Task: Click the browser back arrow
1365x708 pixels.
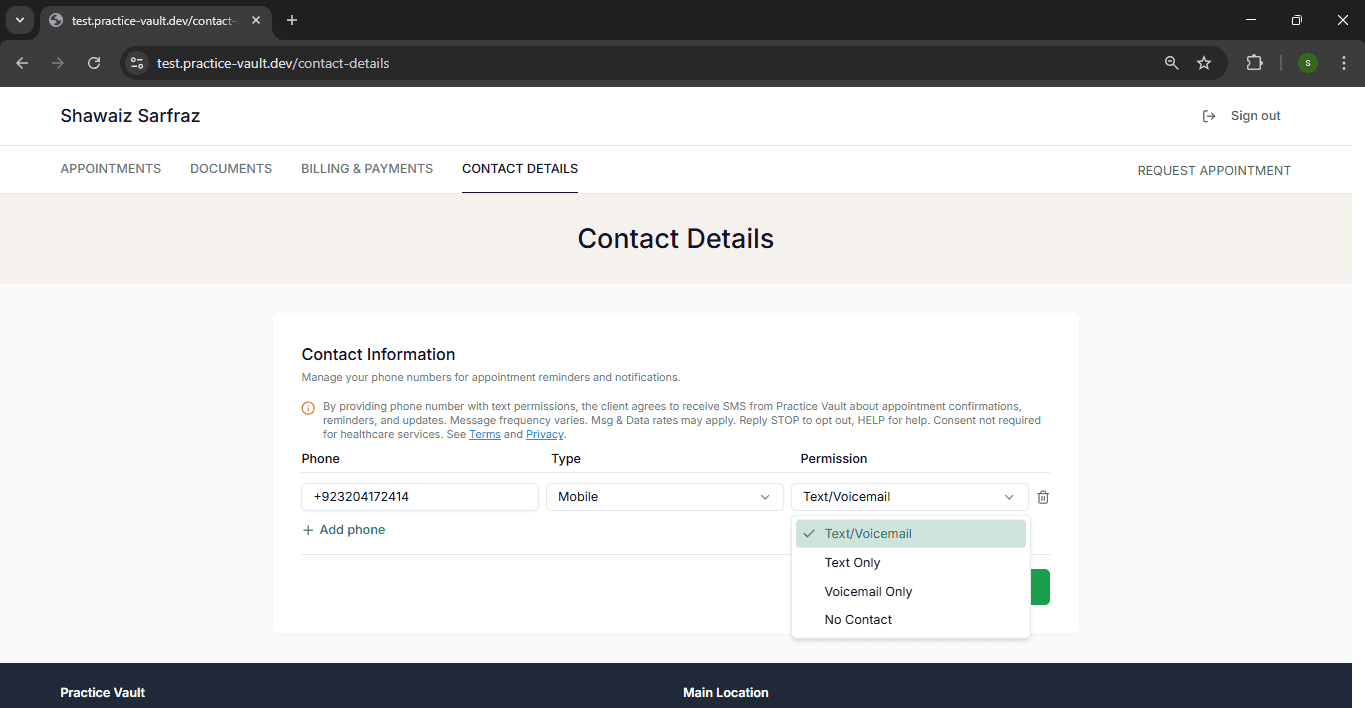Action: point(21,62)
